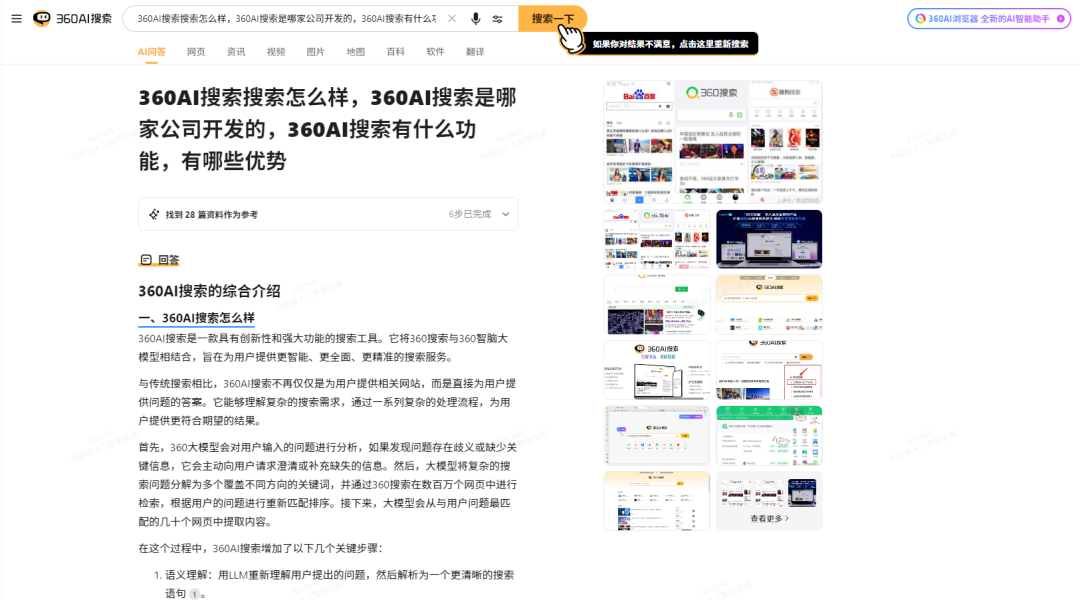Click sparkle icon beside 找到 28 篇资料

[154, 214]
